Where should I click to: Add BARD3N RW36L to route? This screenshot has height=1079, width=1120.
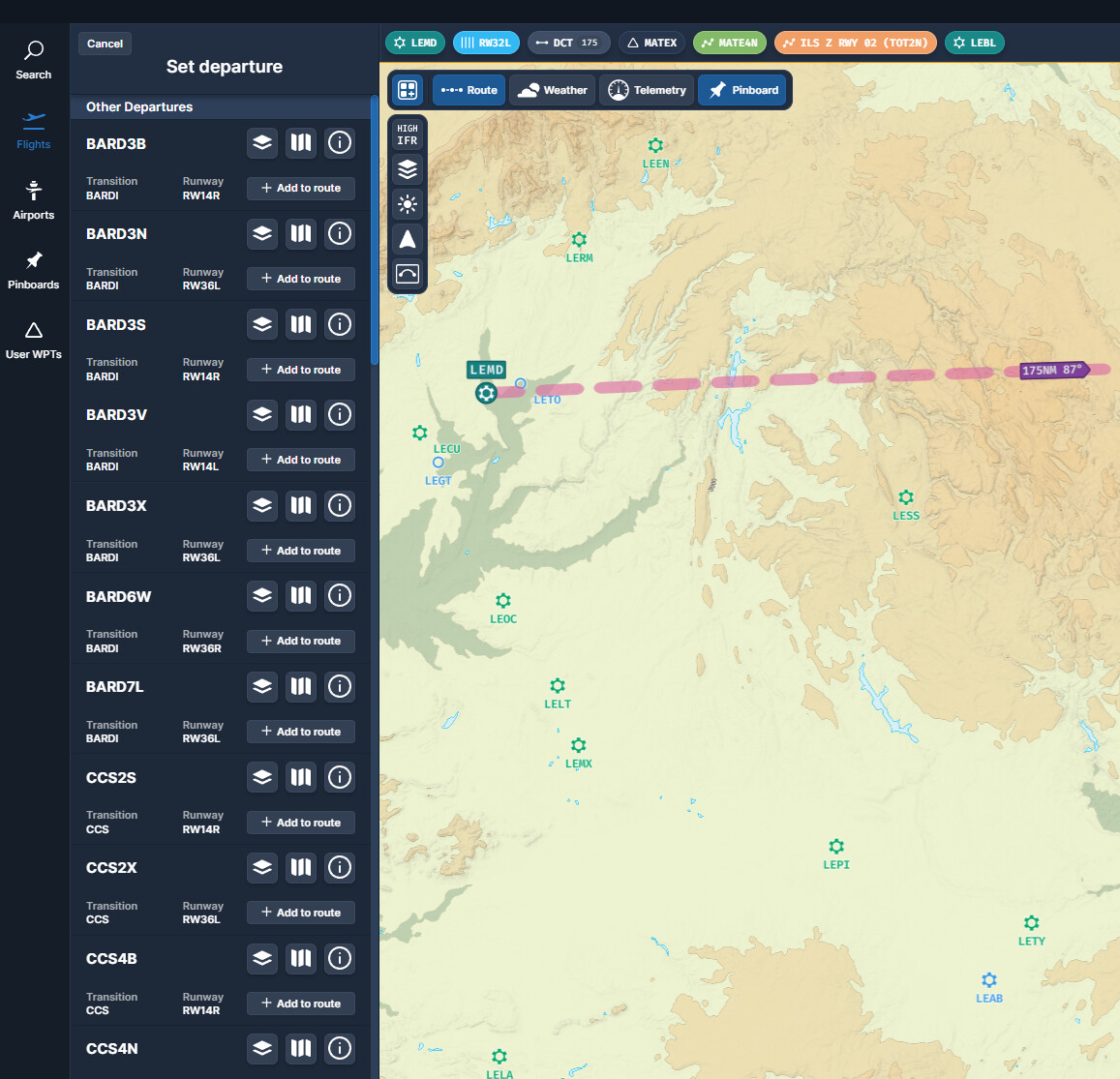(301, 279)
